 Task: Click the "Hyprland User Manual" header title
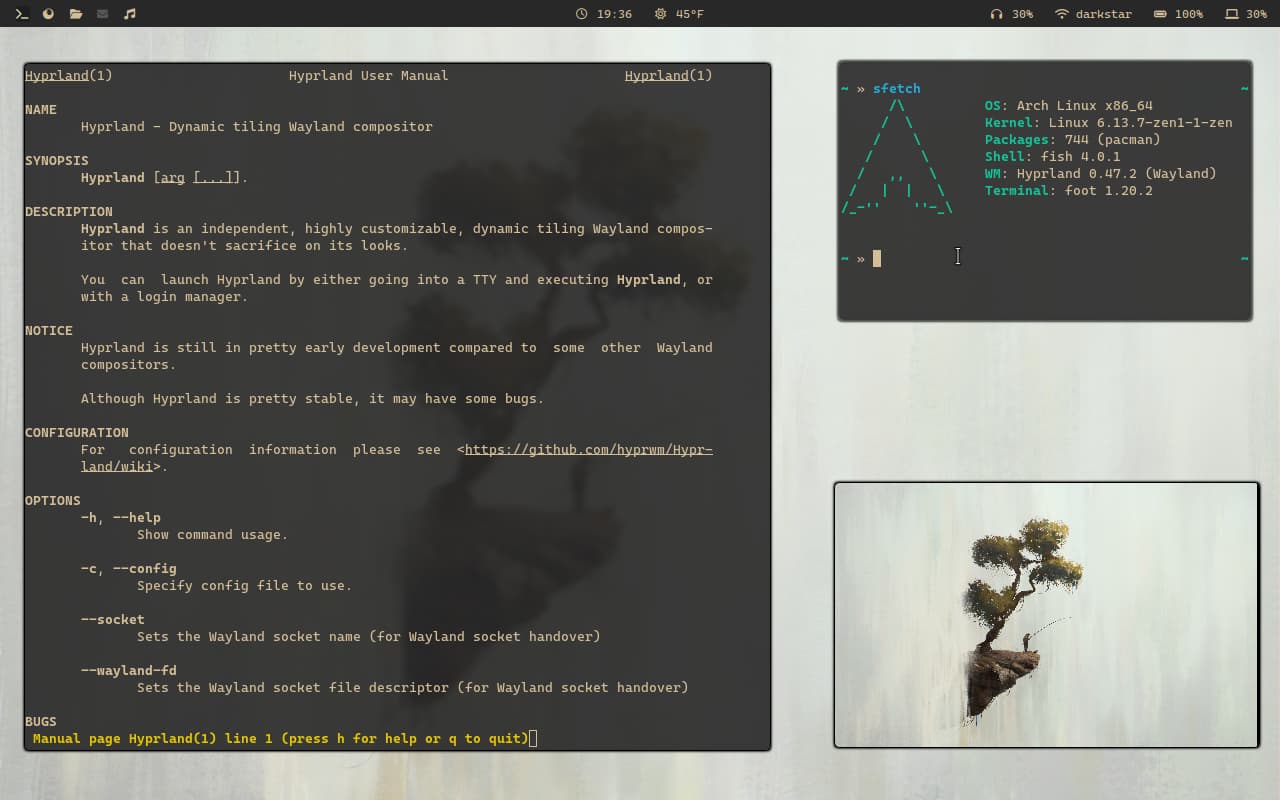(369, 76)
